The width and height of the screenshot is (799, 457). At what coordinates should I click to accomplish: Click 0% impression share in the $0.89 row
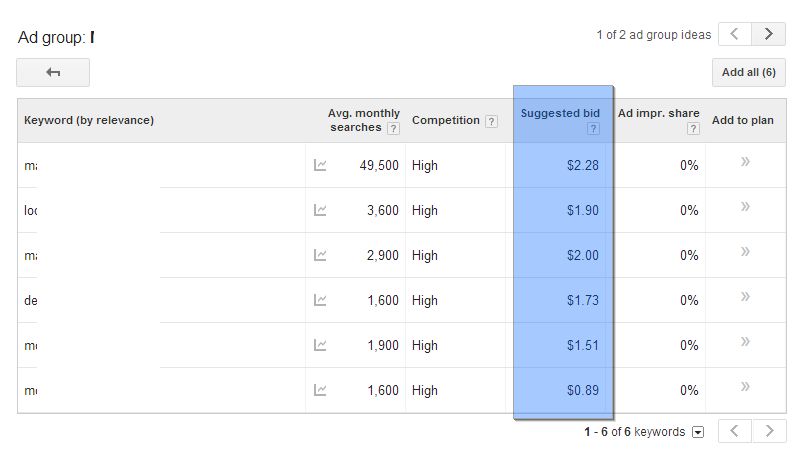(689, 390)
